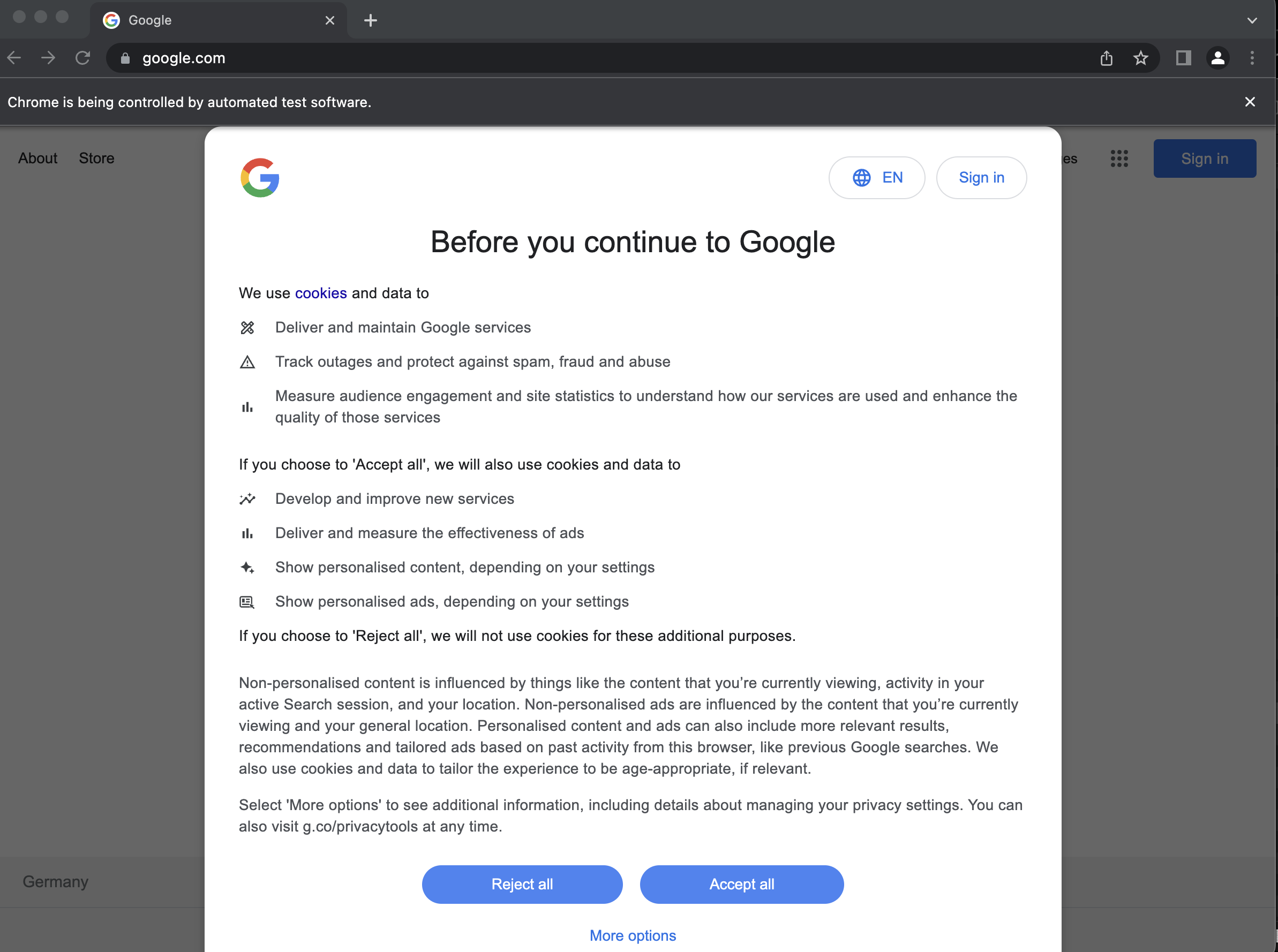Open the More options link
The image size is (1278, 952).
633,935
